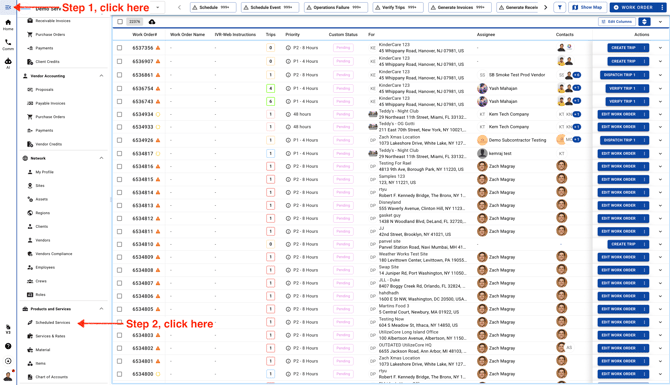Open the Help question-mark icon

point(8,346)
